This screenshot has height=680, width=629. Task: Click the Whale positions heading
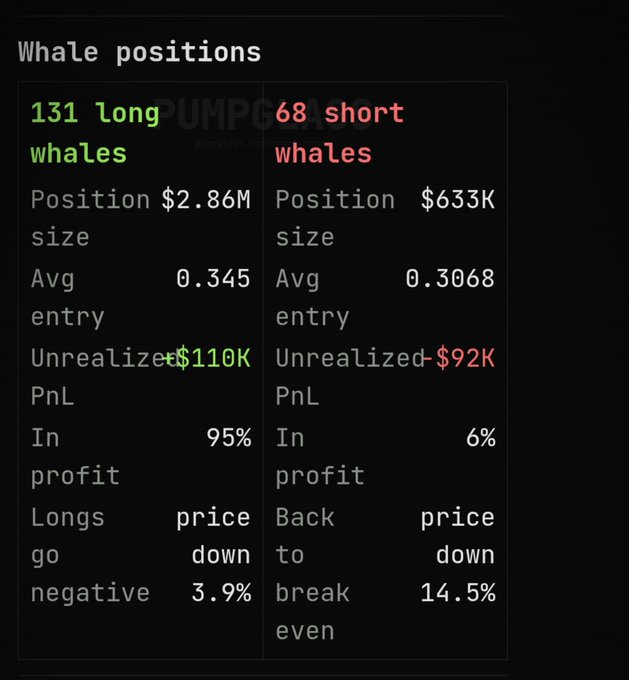(139, 53)
